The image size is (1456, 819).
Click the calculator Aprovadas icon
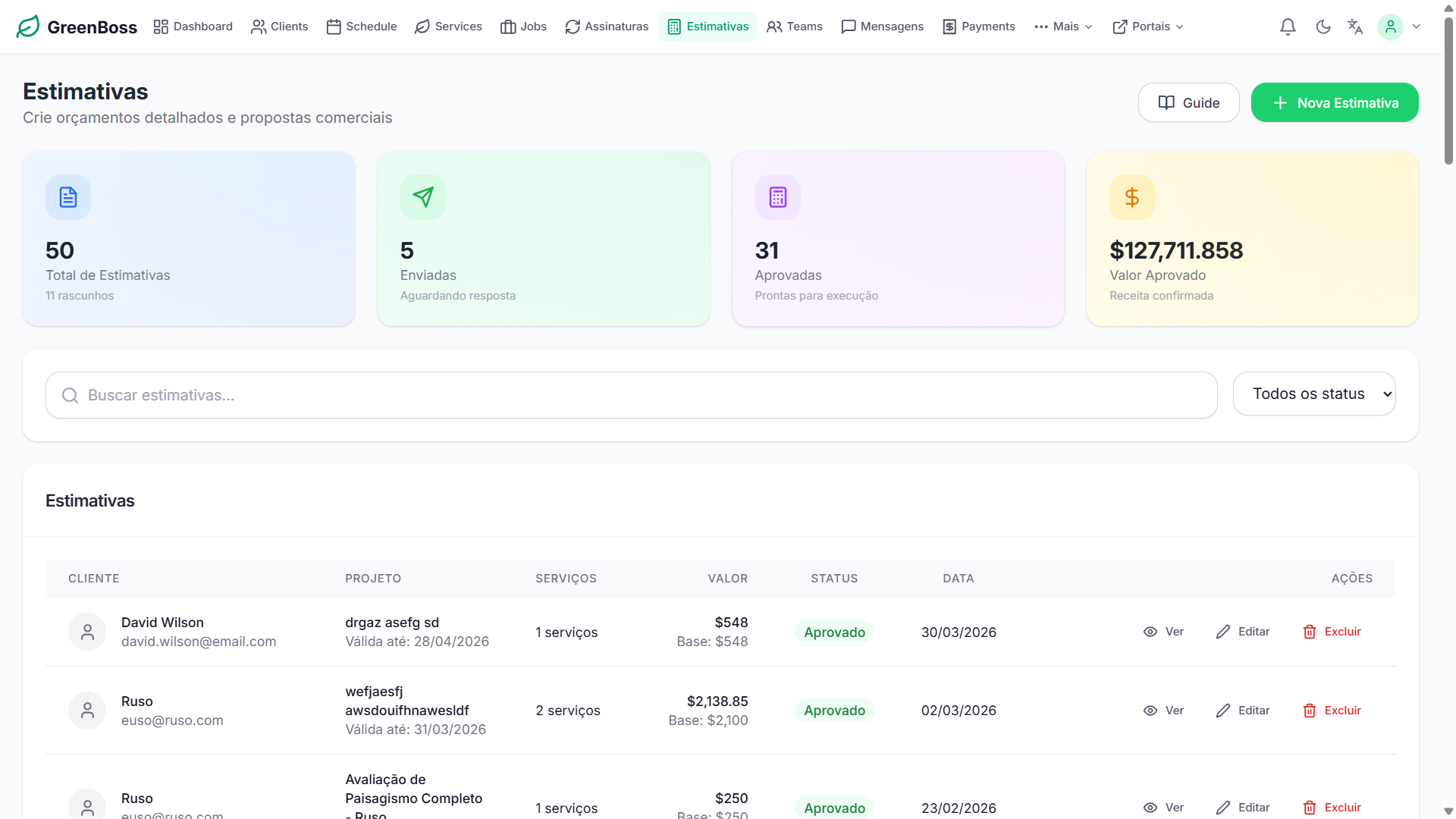pos(777,197)
